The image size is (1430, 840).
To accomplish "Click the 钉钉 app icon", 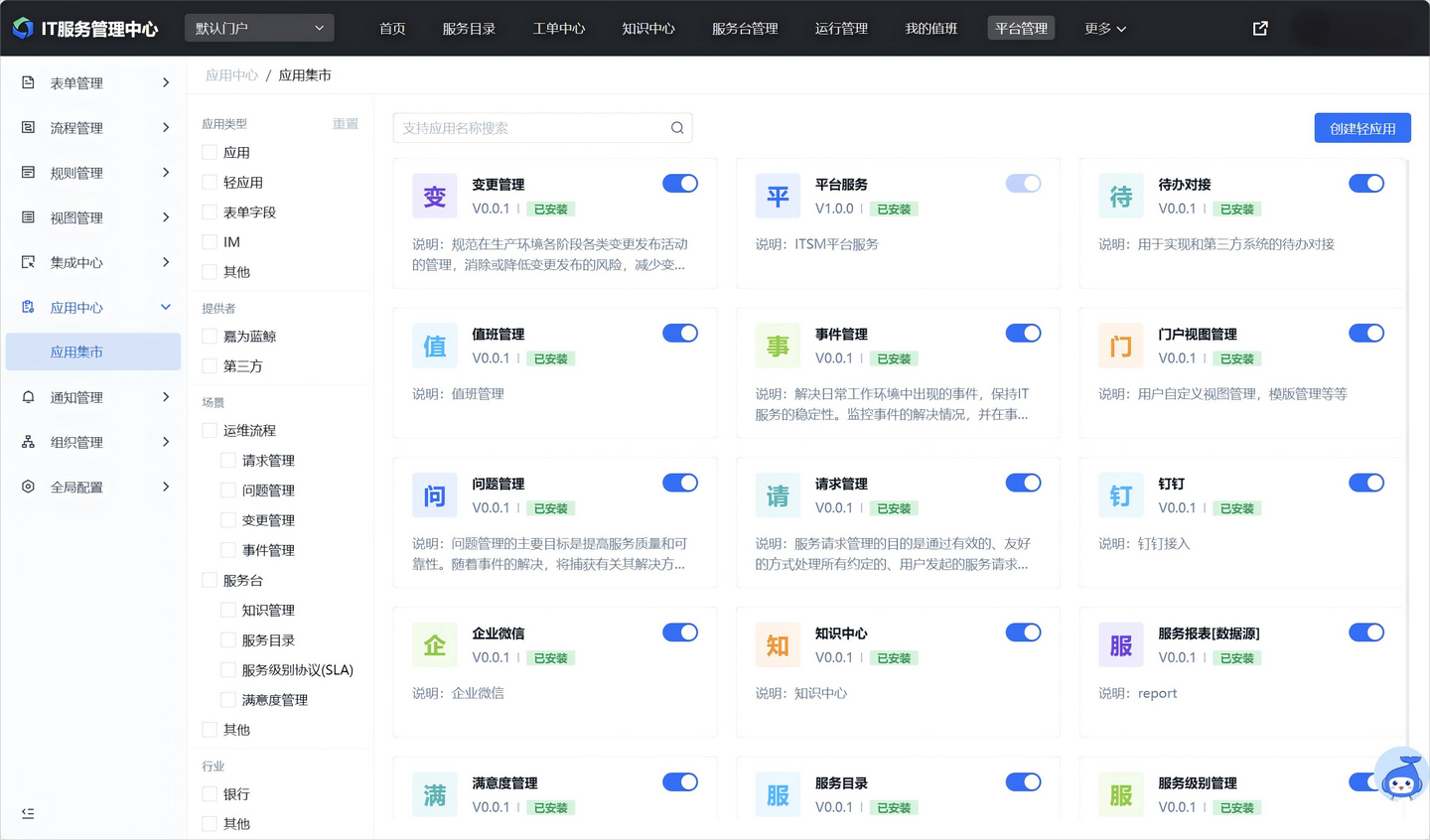I will point(1121,495).
